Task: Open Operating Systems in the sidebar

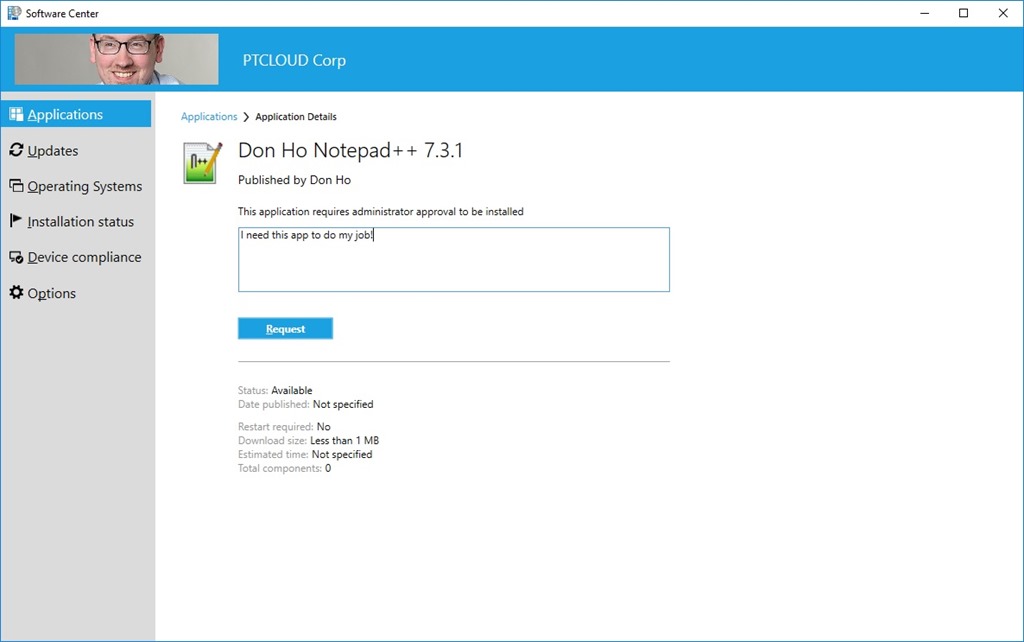Action: [x=76, y=186]
